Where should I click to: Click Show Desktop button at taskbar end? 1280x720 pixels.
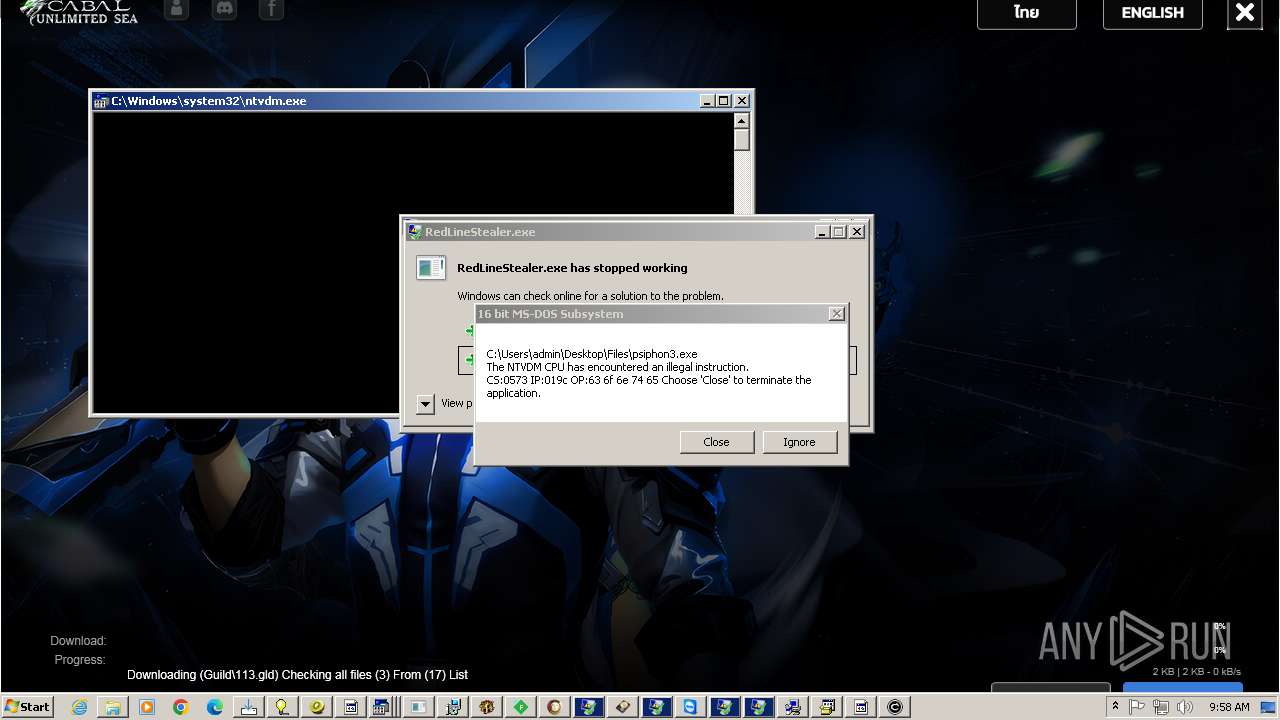pyautogui.click(x=1270, y=707)
